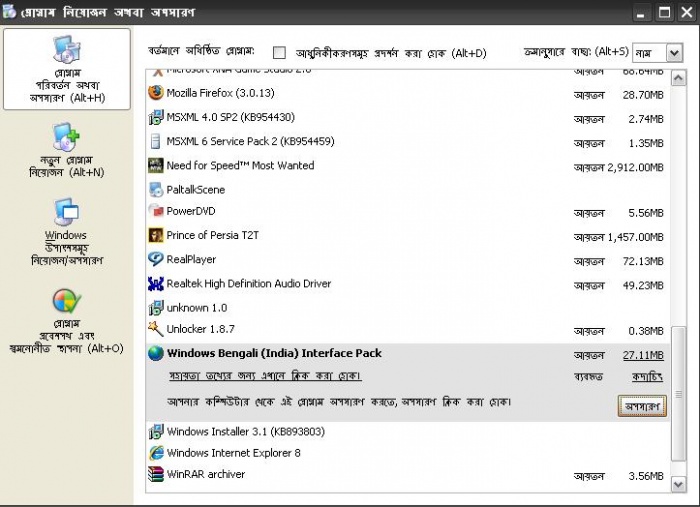700x507 pixels.
Task: Select the Prince of Persia T2T entry
Action: tap(212, 235)
